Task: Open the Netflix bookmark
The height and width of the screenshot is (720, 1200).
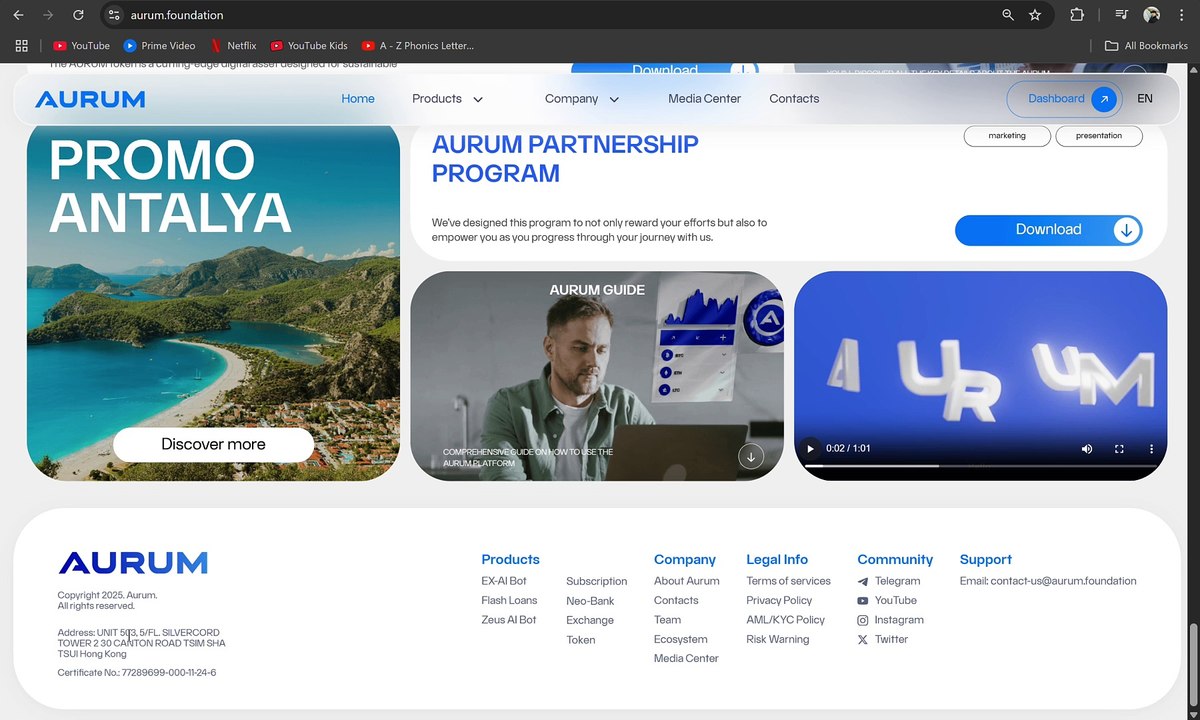Action: tap(233, 45)
